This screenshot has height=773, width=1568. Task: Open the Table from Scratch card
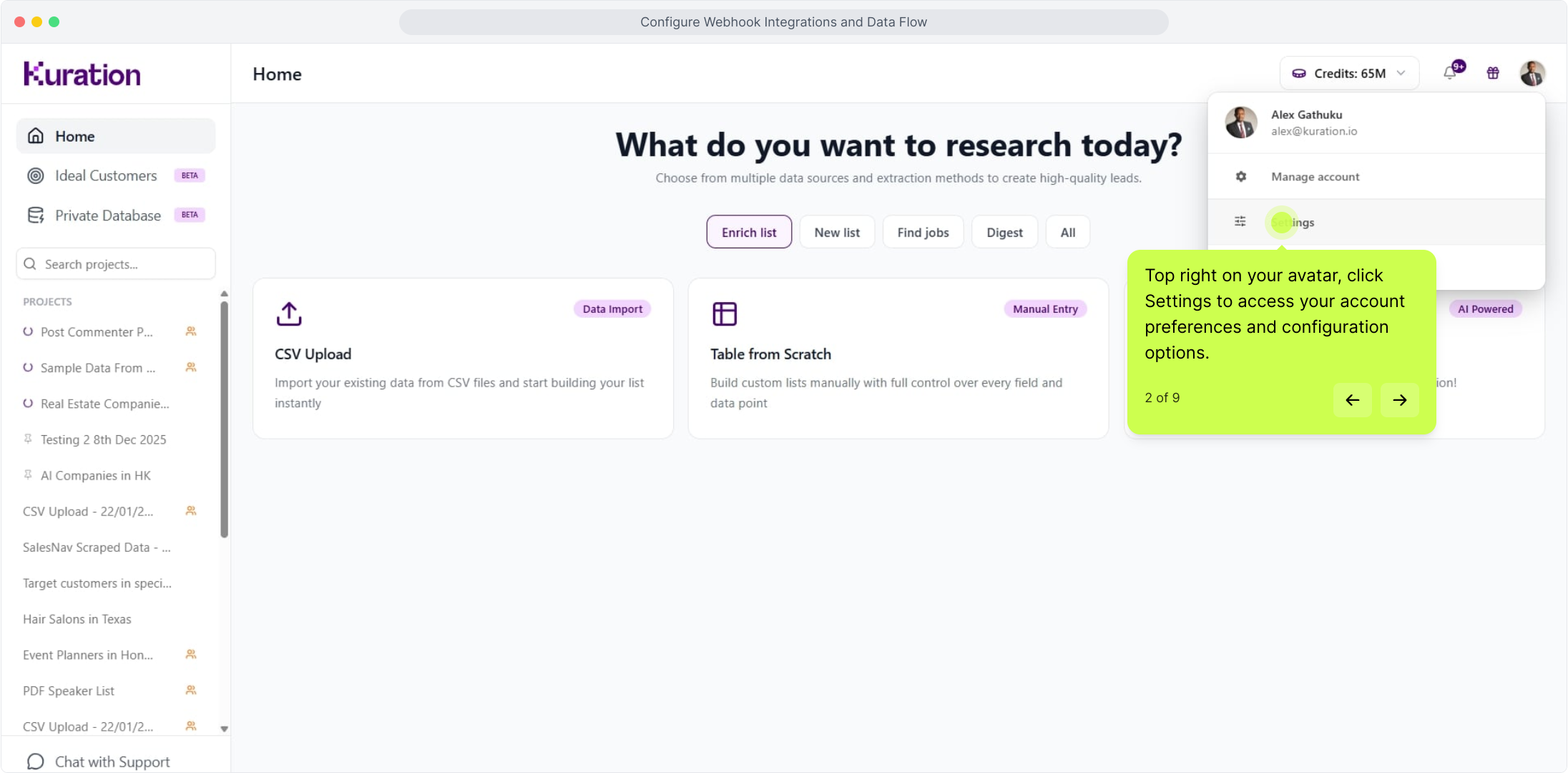pyautogui.click(x=898, y=359)
